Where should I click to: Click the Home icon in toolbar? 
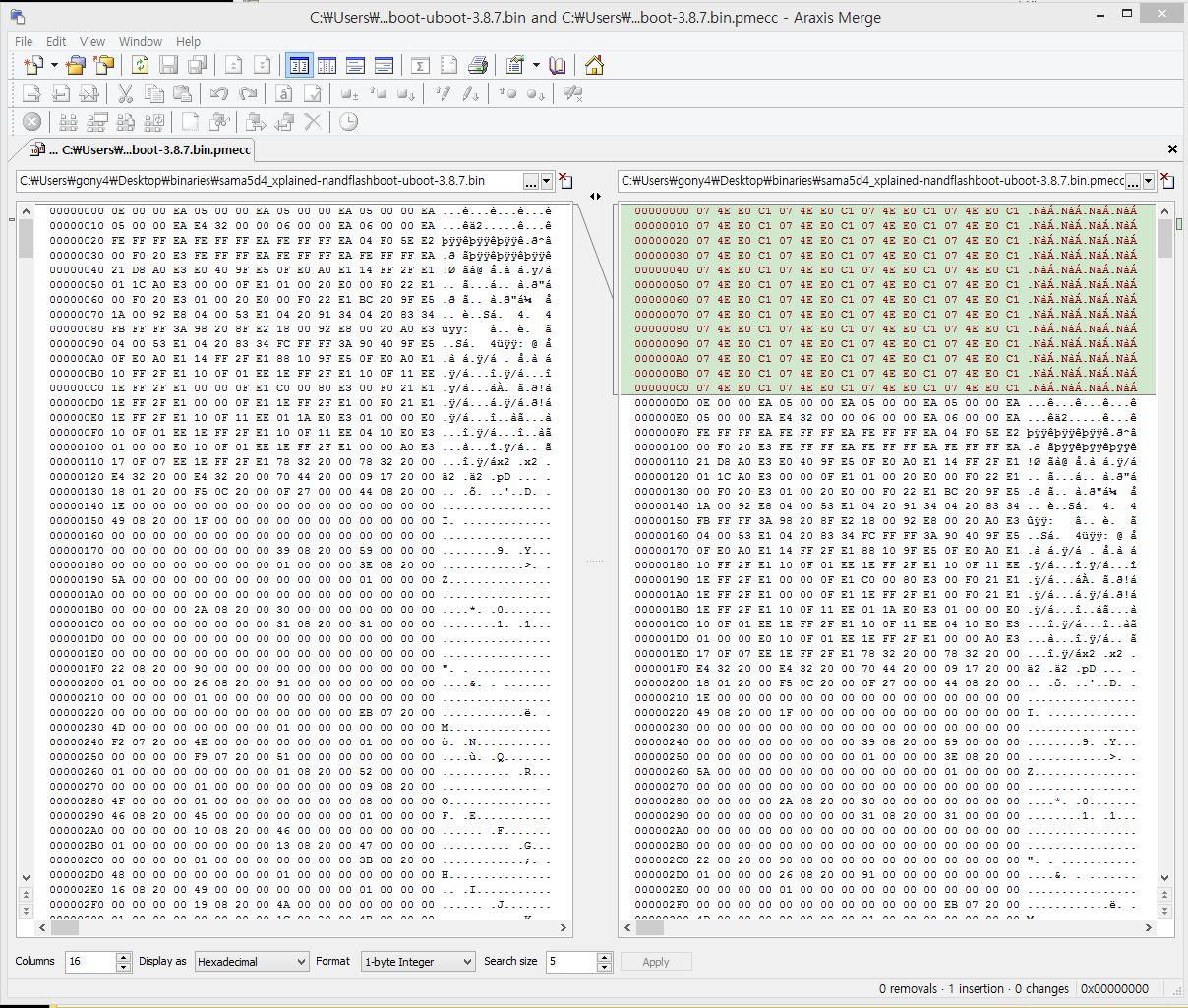[x=594, y=66]
